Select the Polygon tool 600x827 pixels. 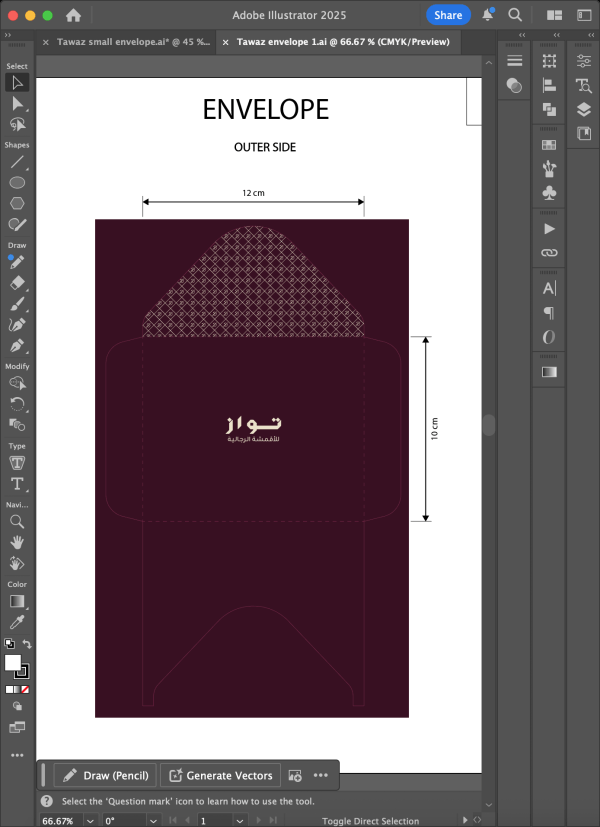(17, 203)
